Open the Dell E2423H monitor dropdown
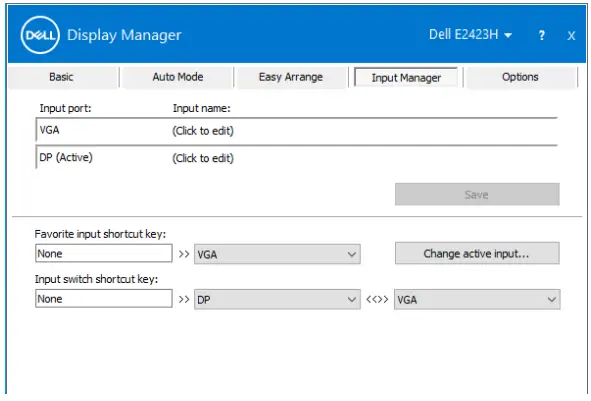The height and width of the screenshot is (401, 591). (470, 35)
